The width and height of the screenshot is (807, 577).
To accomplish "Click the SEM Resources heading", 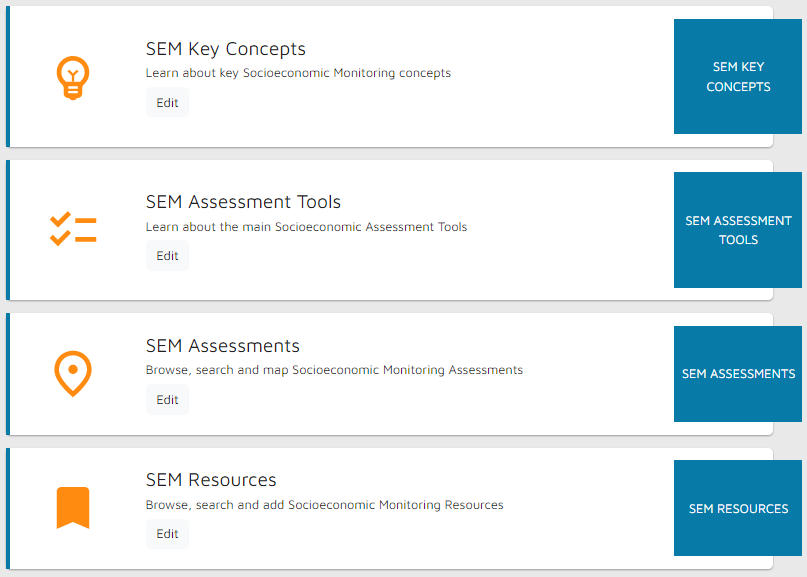I will pyautogui.click(x=211, y=479).
